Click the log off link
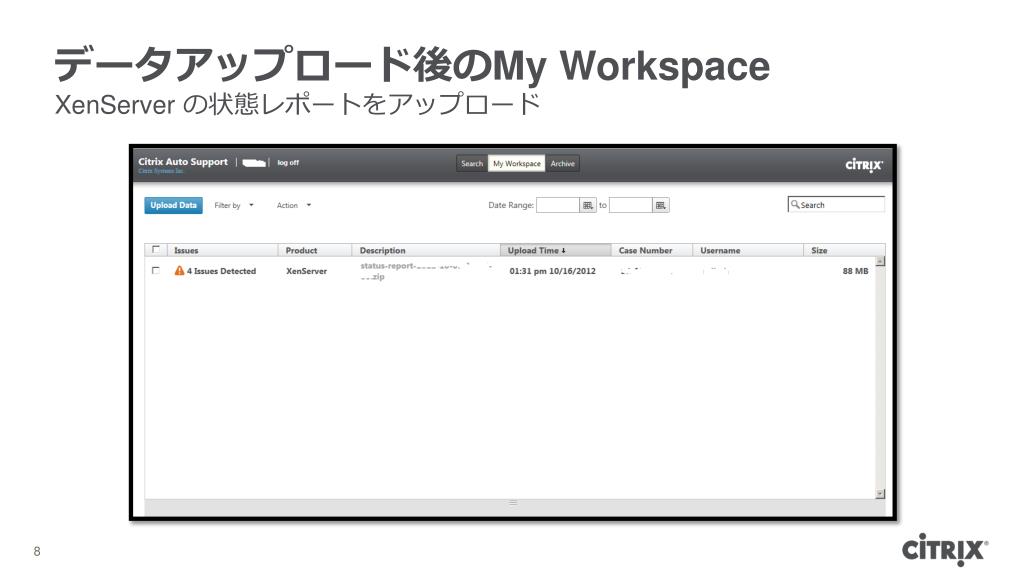1024x576 pixels. click(x=288, y=163)
